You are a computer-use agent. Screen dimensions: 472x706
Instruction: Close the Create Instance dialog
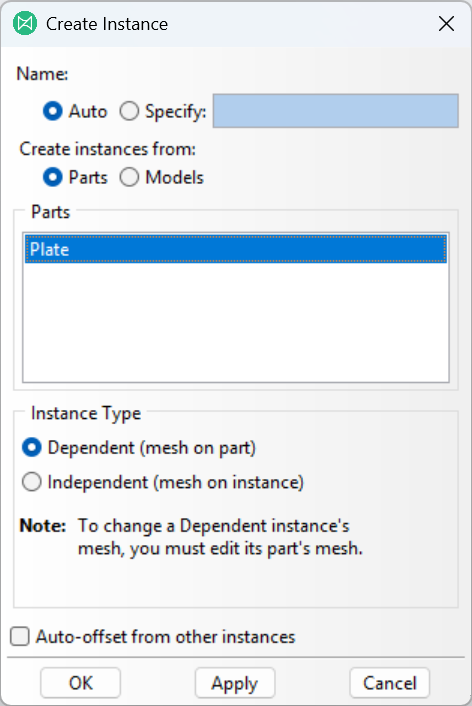tap(446, 24)
